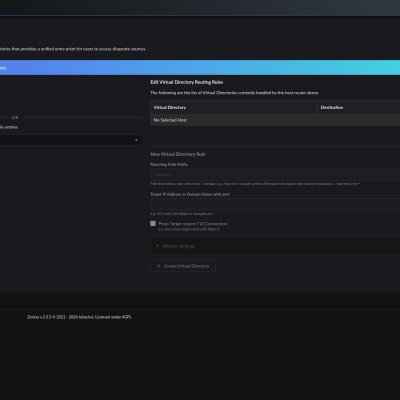Enable Proxy Target require TLS Connection checkbox
Screen dimensions: 400x400
point(153,224)
